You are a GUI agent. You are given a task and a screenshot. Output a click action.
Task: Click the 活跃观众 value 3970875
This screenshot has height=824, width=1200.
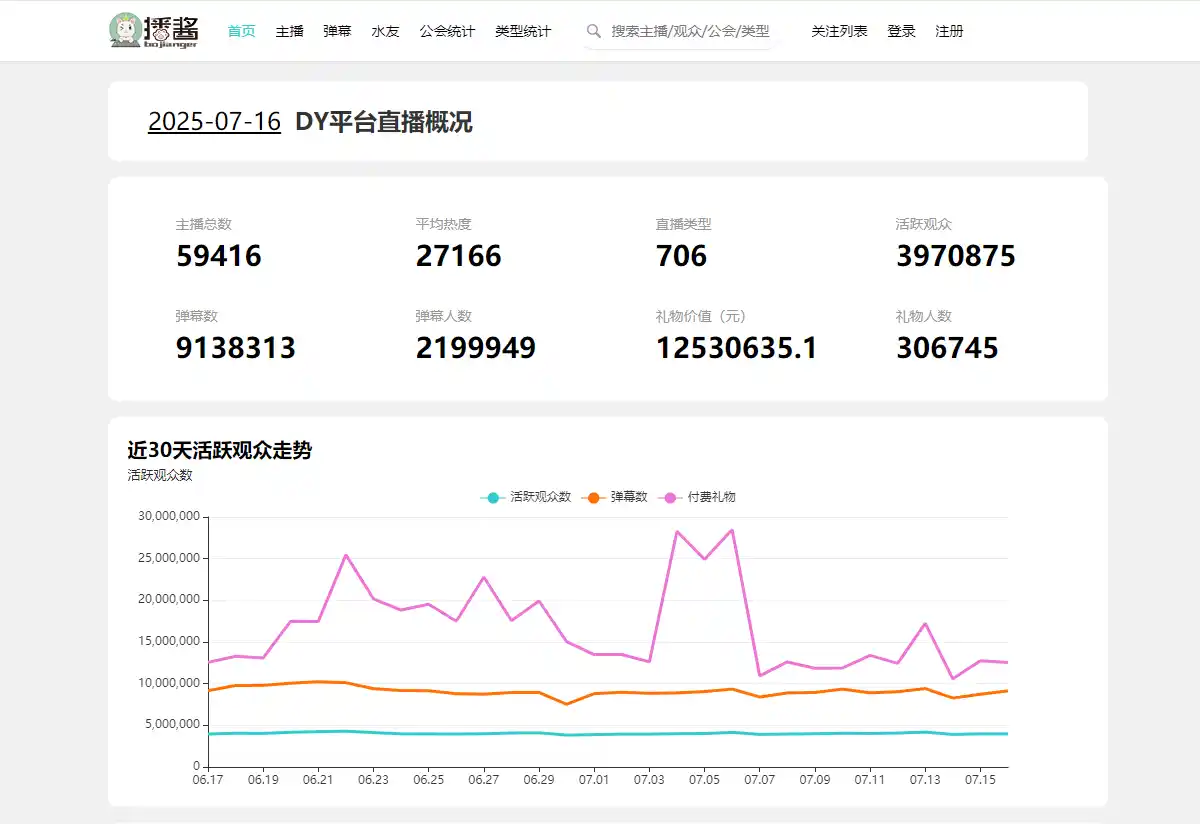pos(956,256)
